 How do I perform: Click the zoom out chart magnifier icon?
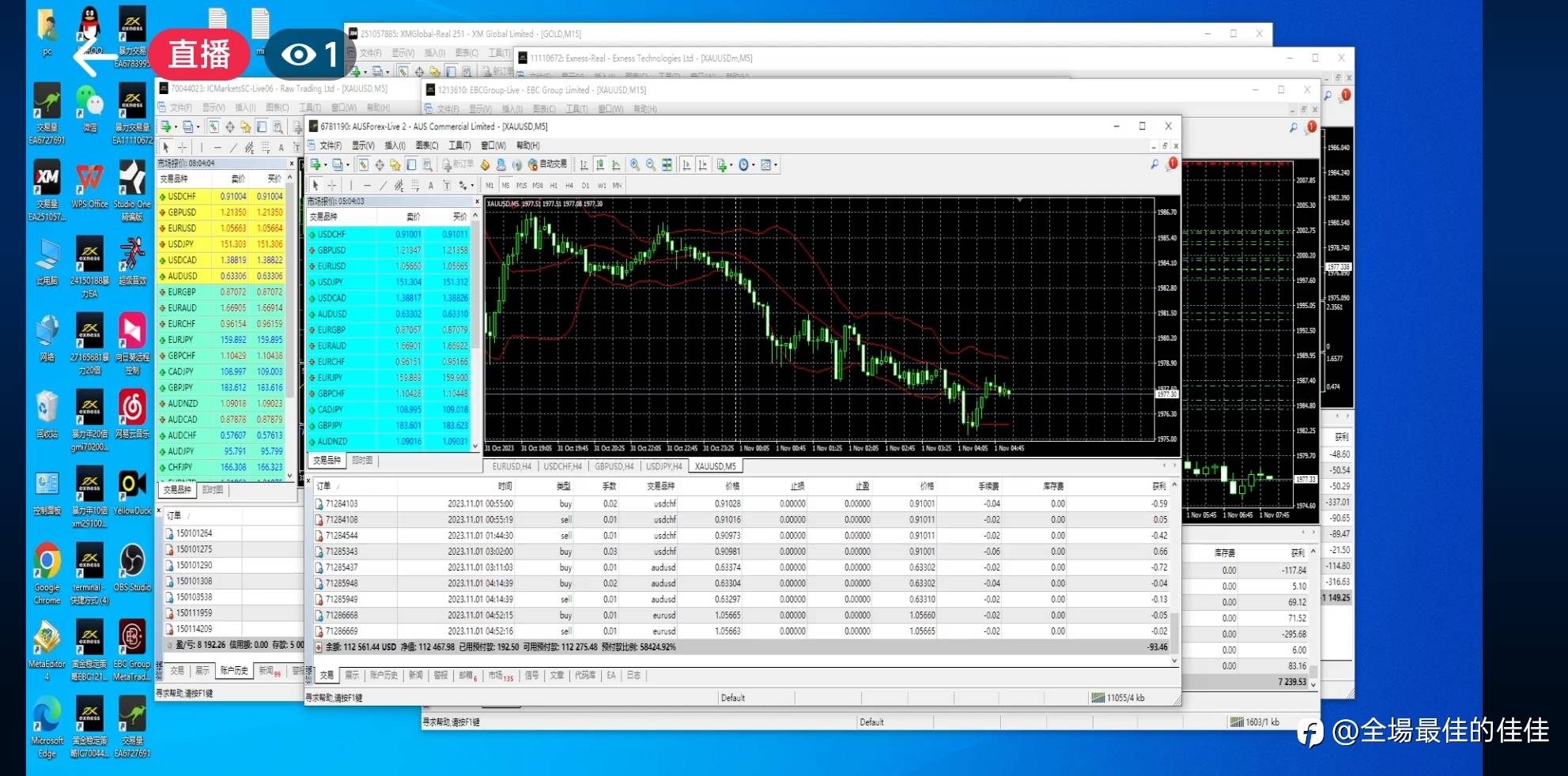point(651,165)
